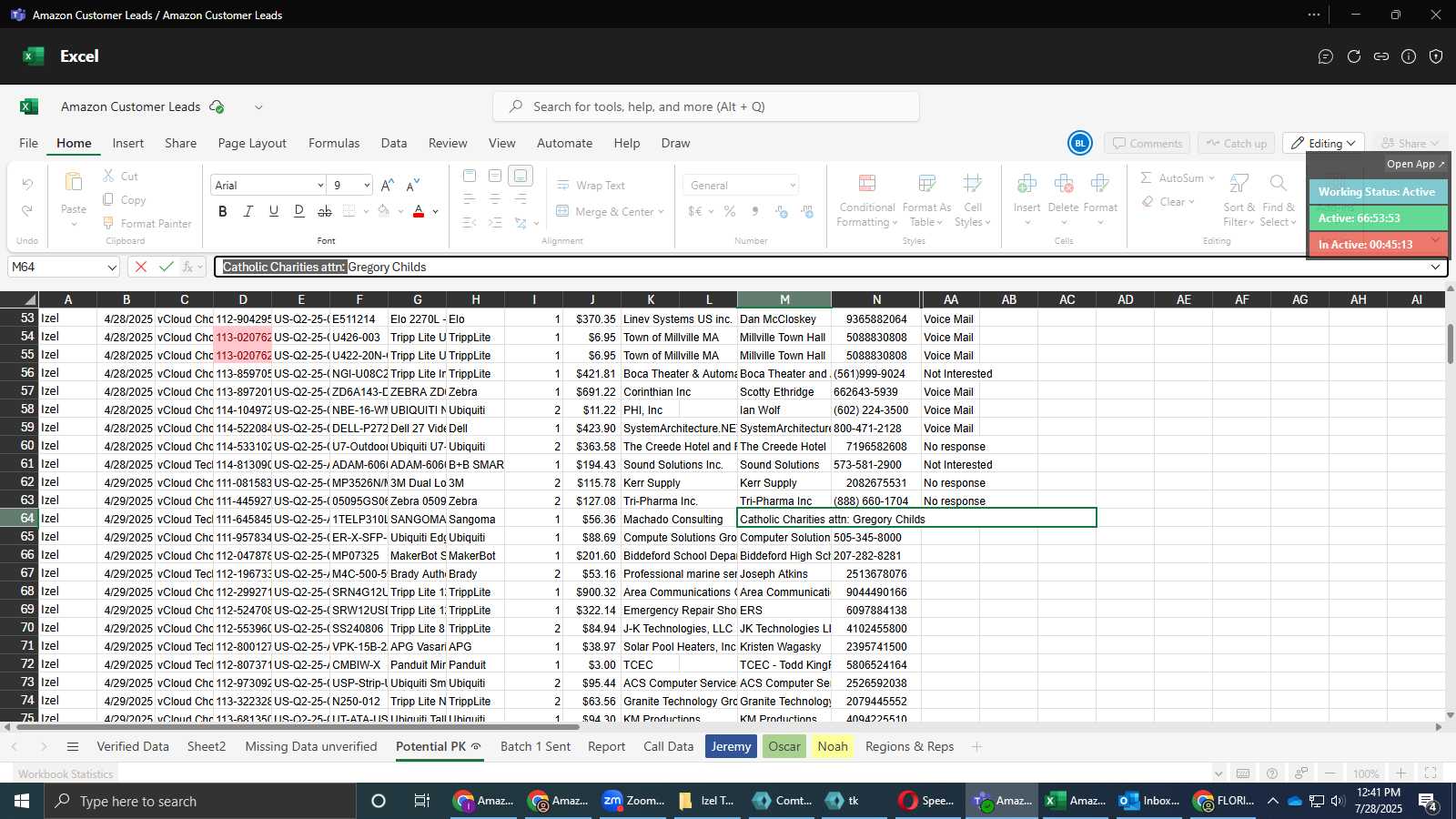Click the Catch up button
Screen dimensions: 1456x819
coord(1236,143)
